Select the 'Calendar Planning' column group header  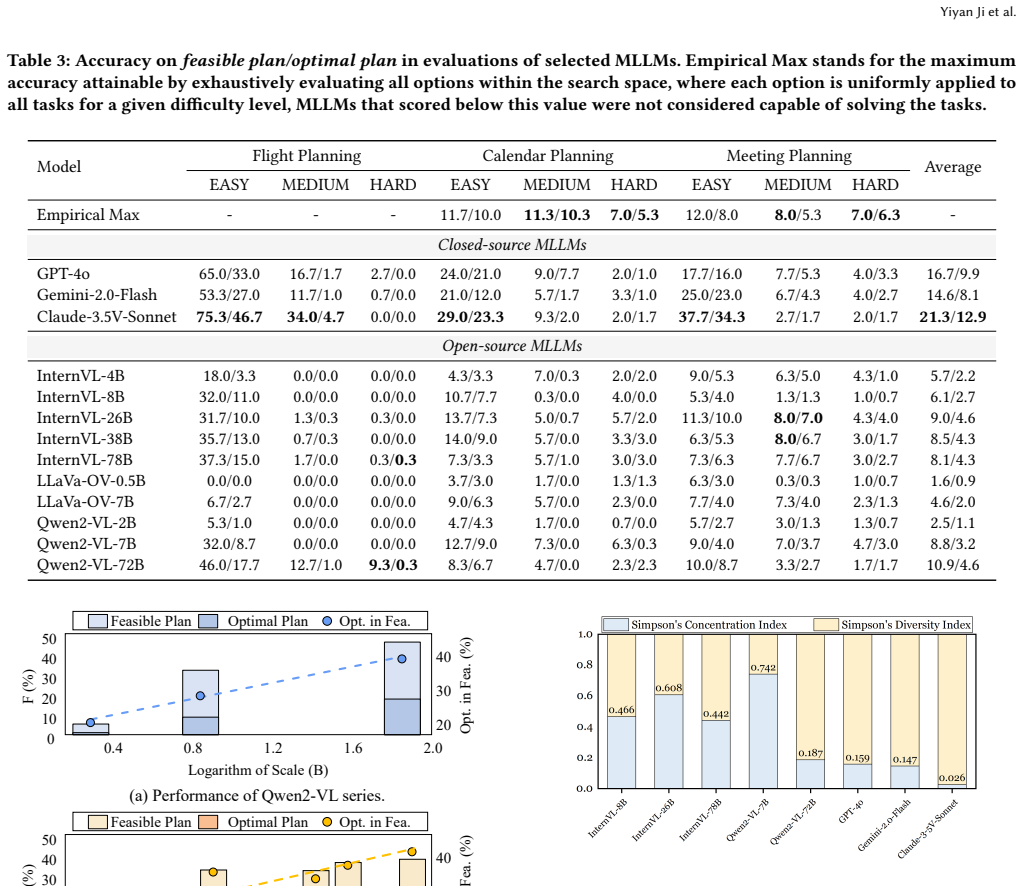[548, 156]
